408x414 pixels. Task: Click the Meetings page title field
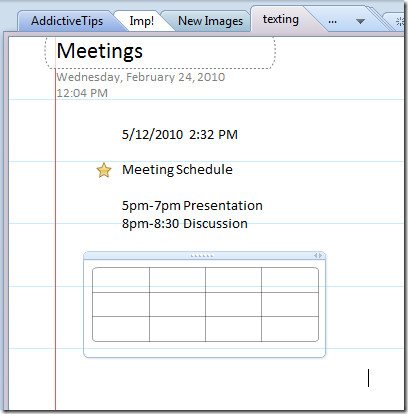click(x=160, y=52)
